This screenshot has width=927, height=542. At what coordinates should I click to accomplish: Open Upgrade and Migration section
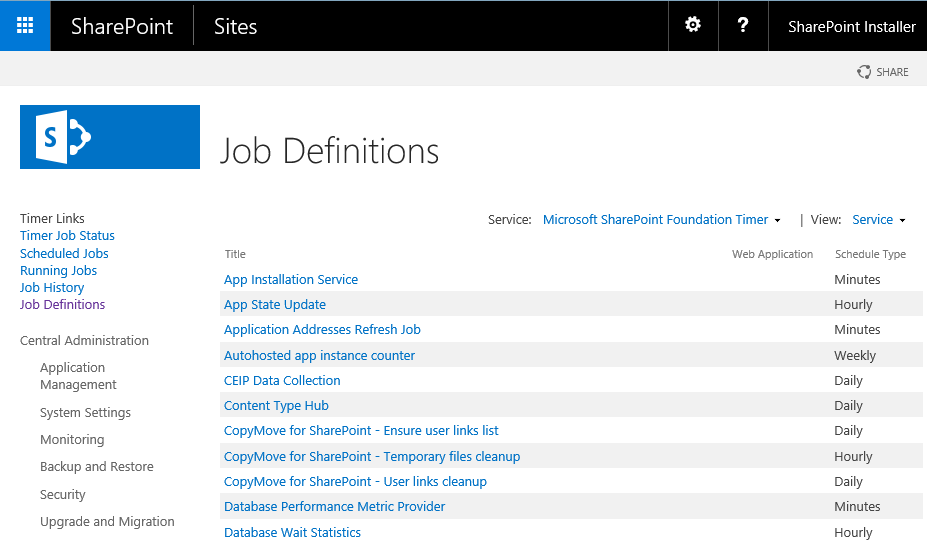108,522
